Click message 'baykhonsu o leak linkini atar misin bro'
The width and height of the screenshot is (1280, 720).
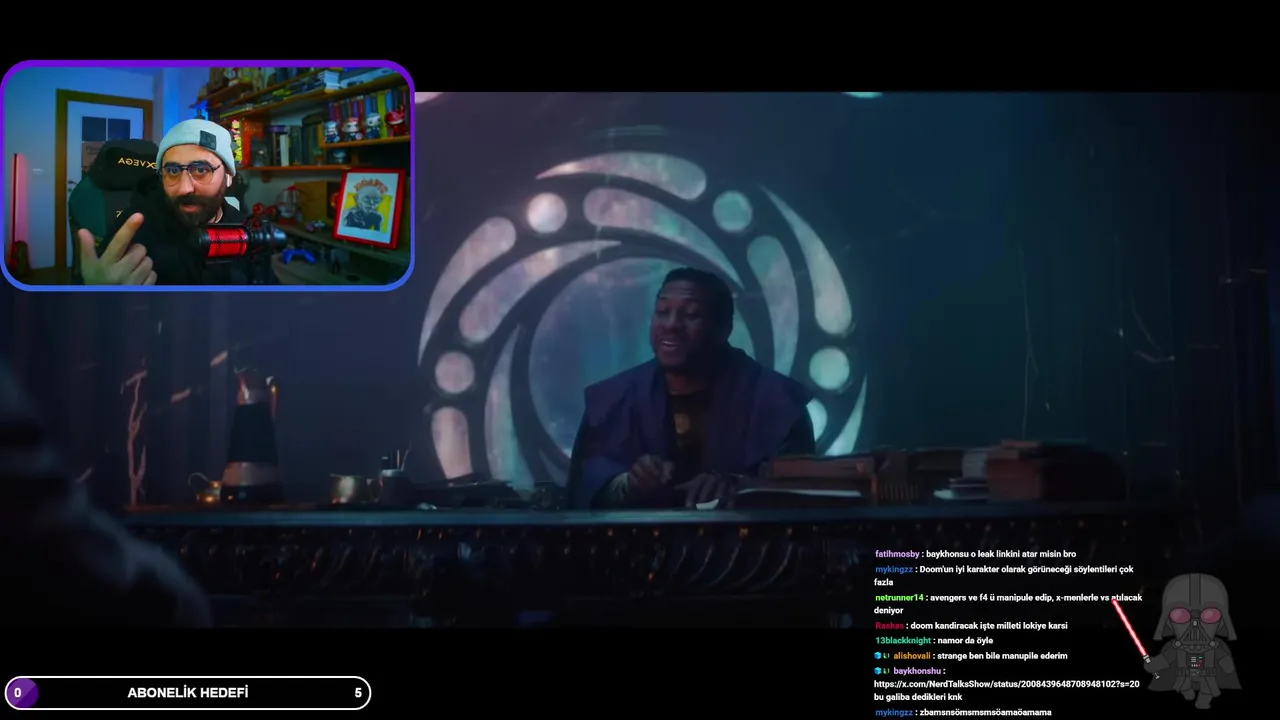coord(1001,554)
